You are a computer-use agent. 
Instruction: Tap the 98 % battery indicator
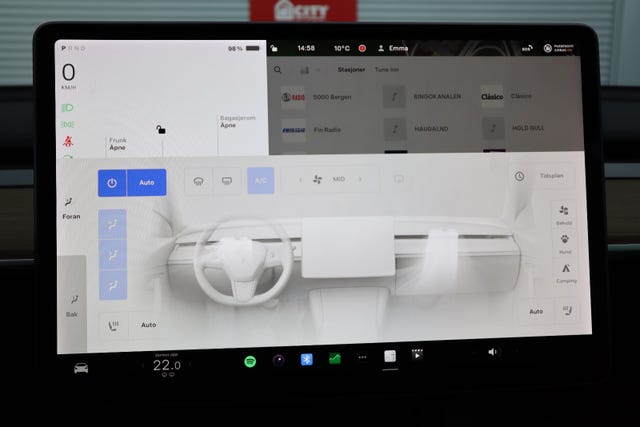click(x=244, y=49)
